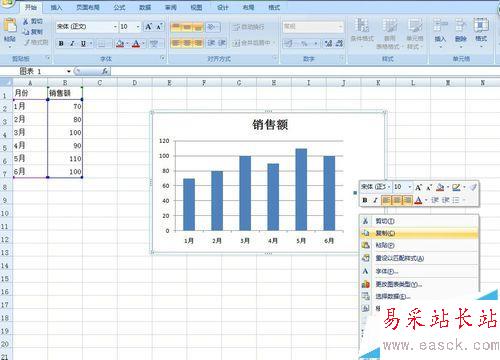
Task: Click the Increase Decimal icon in the Number group
Action: pos(328,43)
